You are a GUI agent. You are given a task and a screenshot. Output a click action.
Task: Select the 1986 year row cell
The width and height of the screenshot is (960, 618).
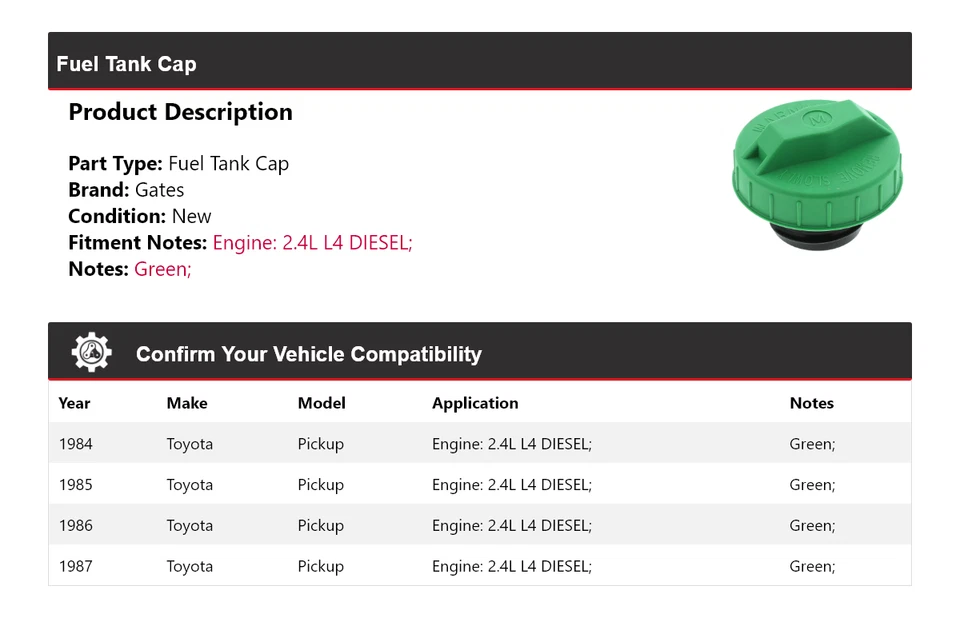pos(75,525)
